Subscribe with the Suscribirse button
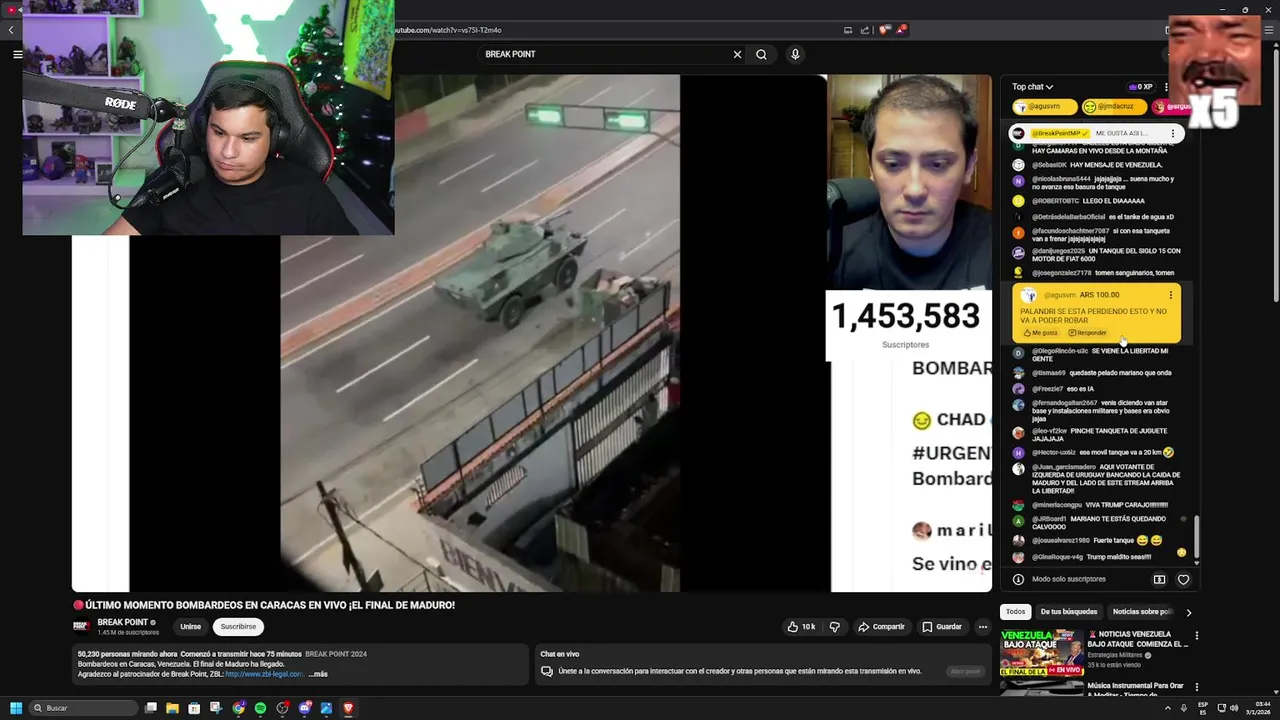 (238, 627)
